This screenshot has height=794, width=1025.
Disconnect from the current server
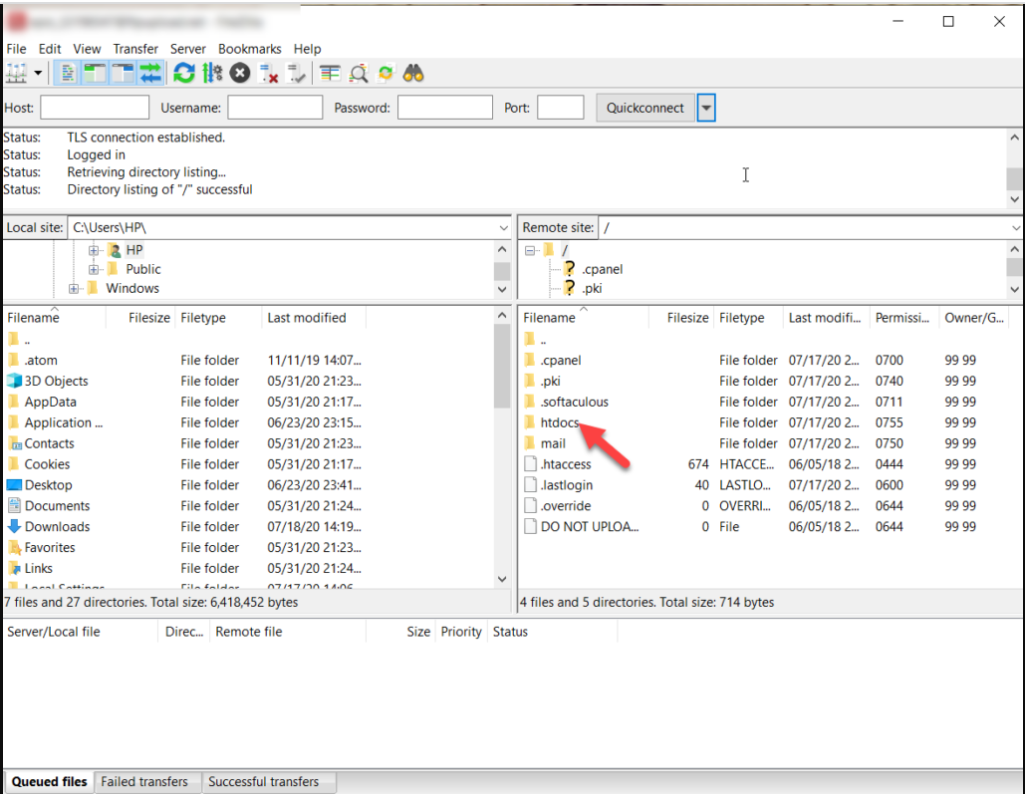point(268,73)
